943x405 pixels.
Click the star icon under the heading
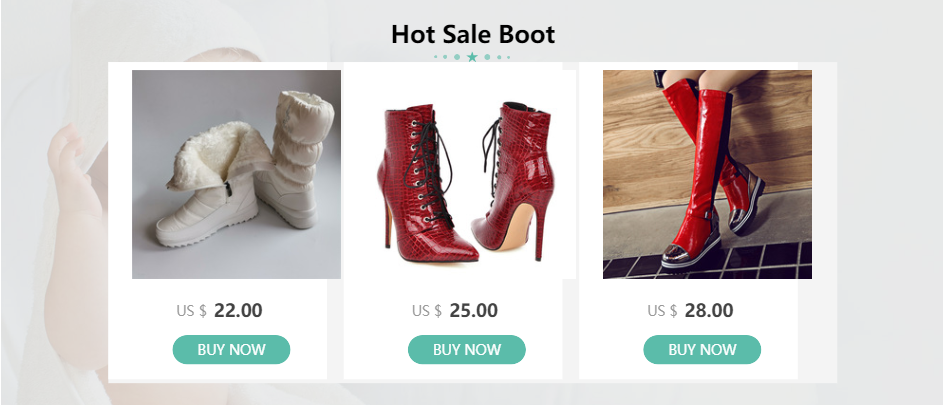pos(472,57)
